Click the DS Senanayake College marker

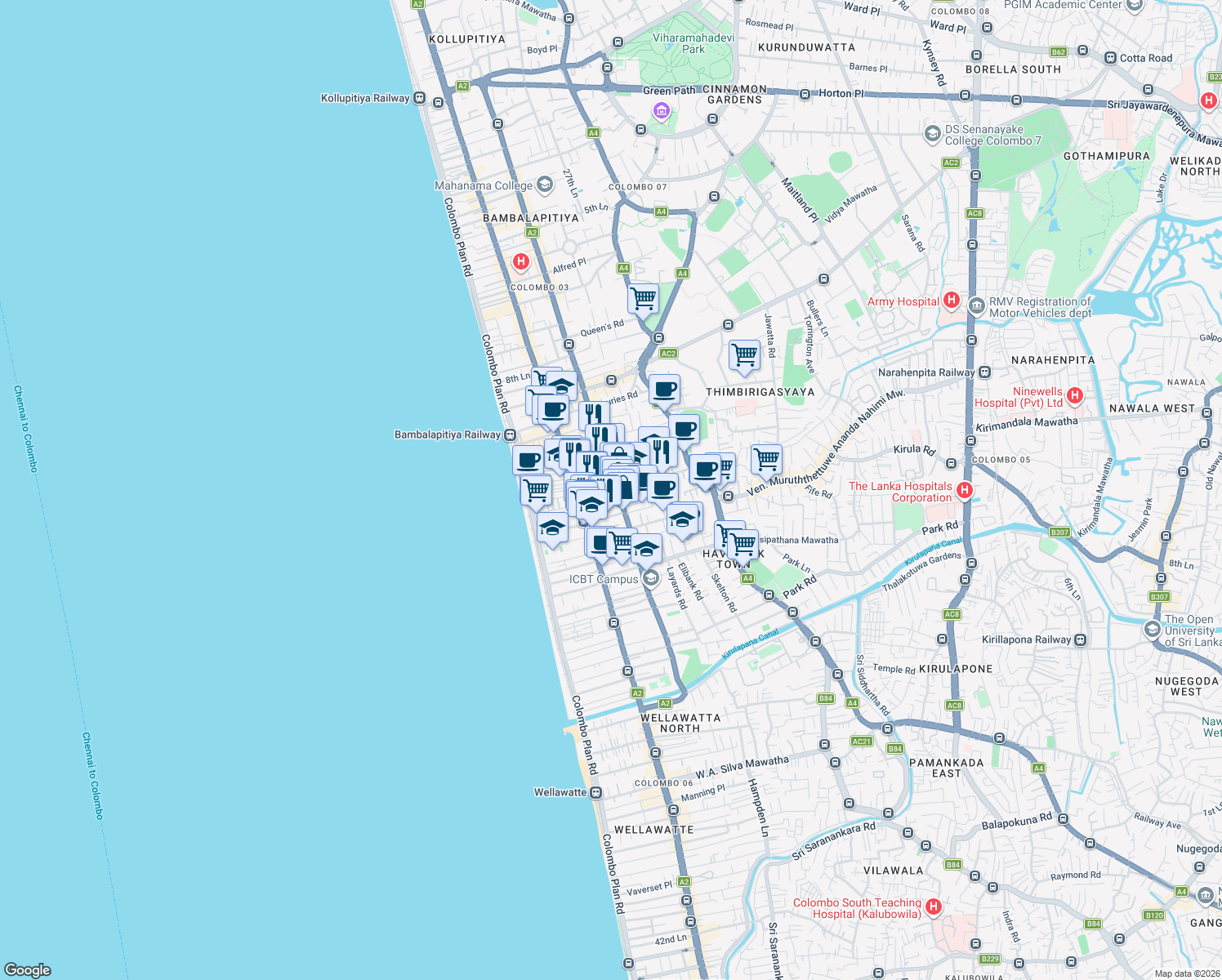[x=932, y=135]
